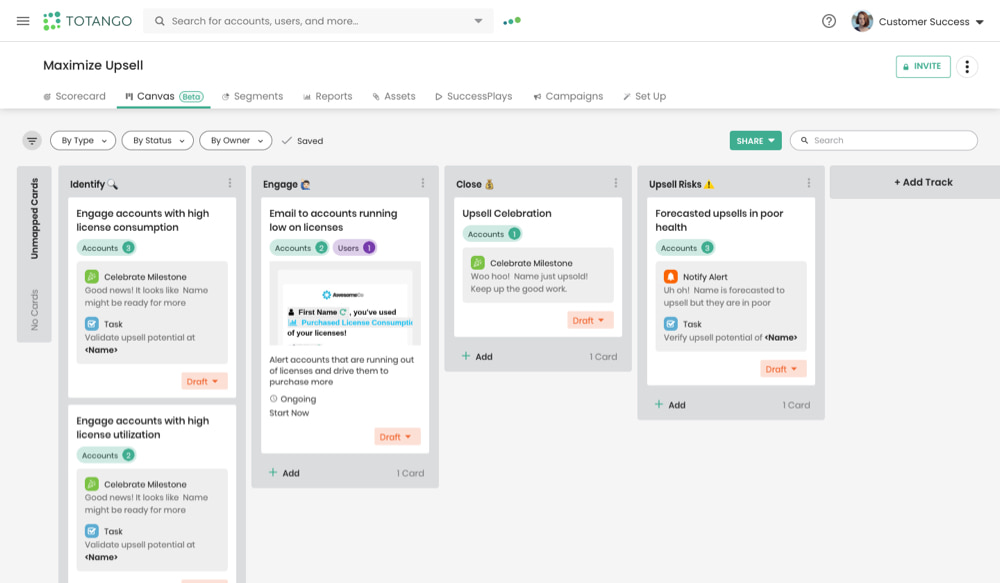Image resolution: width=1000 pixels, height=583 pixels.
Task: Go to the Reports tab
Action: tap(328, 96)
